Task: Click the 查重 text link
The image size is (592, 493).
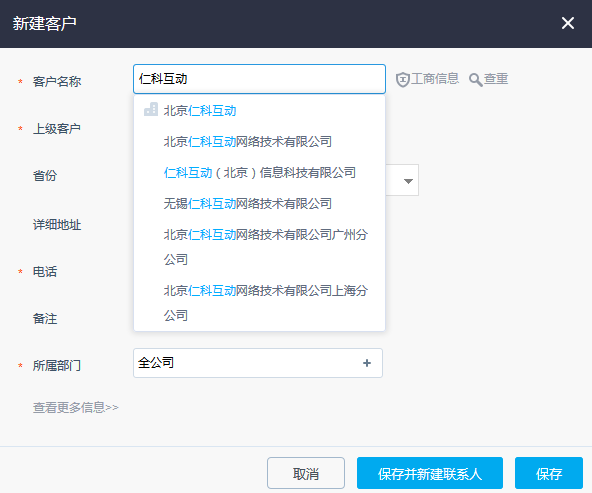Action: click(496, 79)
